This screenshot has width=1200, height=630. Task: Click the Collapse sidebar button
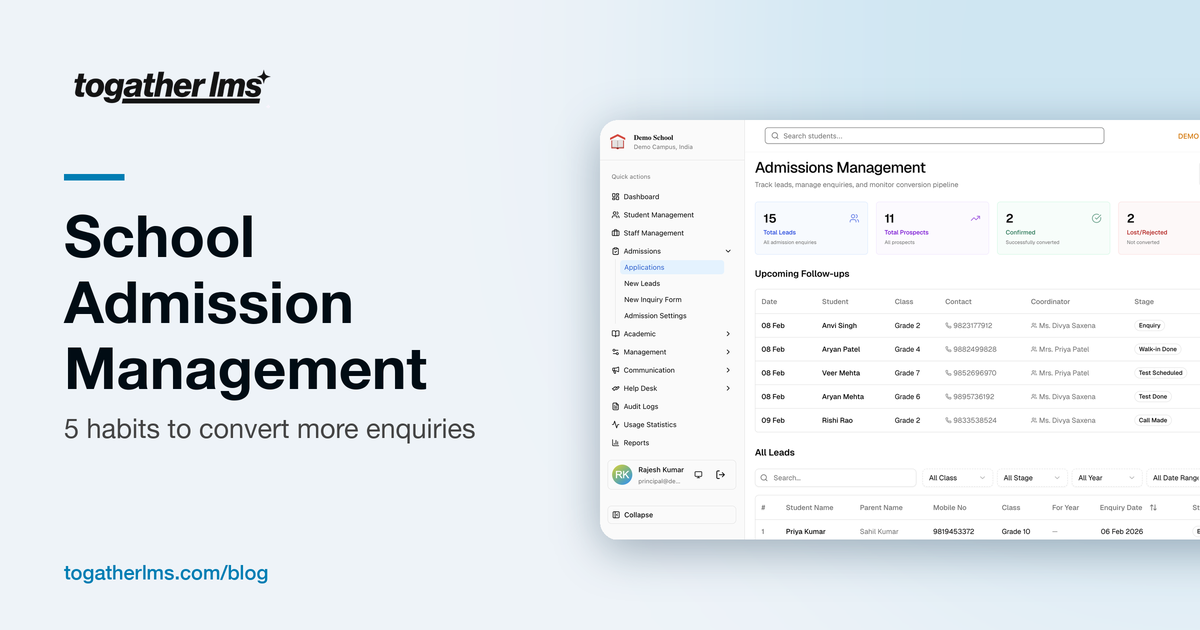click(672, 515)
